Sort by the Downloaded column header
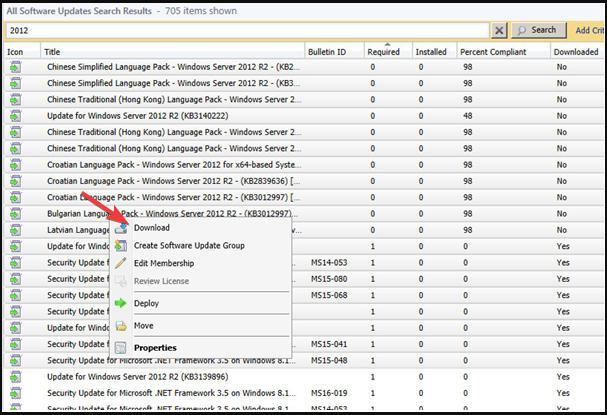Image resolution: width=607 pixels, height=415 pixels. click(577, 52)
